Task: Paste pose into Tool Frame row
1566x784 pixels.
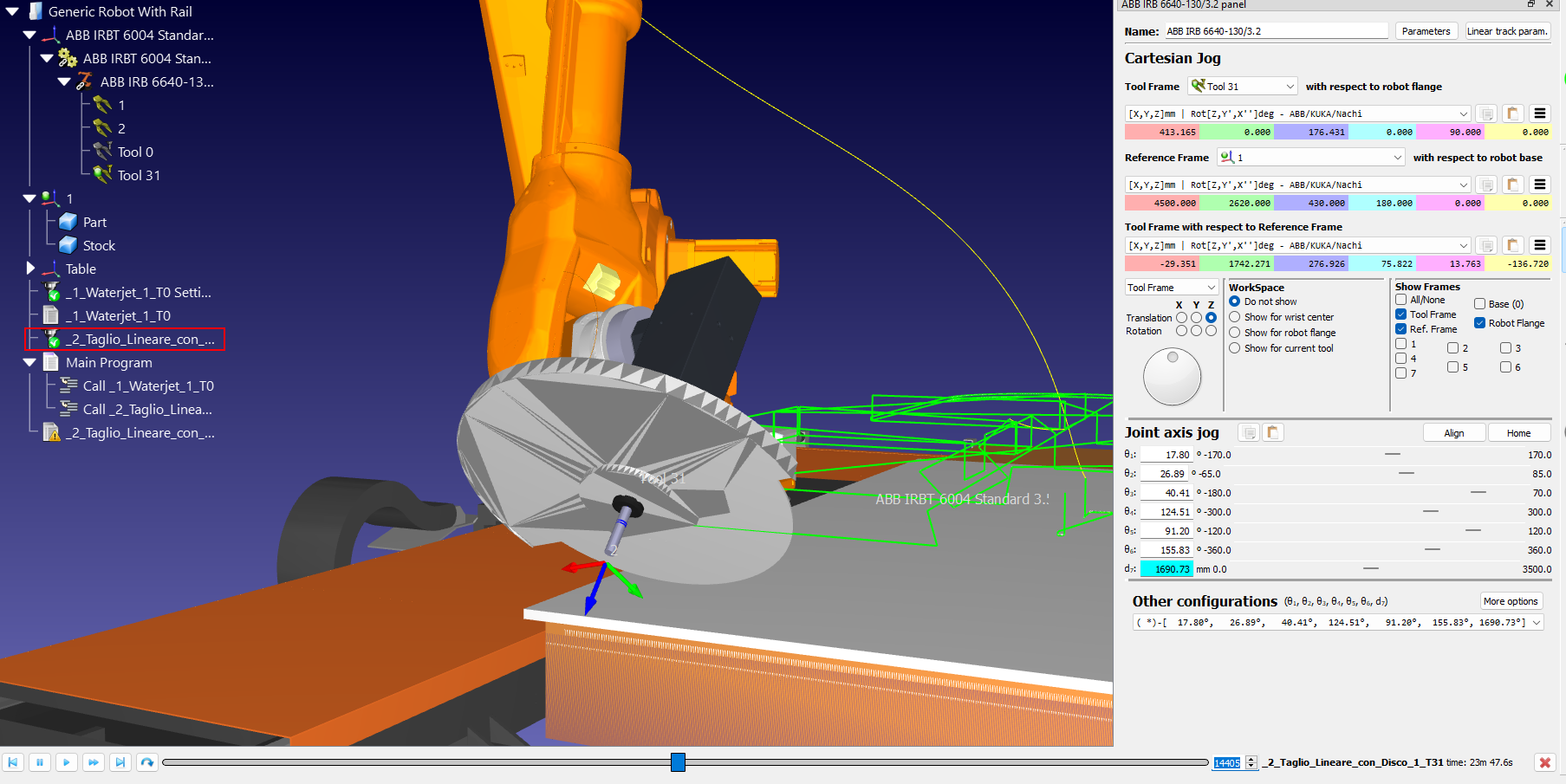Action: [1512, 113]
